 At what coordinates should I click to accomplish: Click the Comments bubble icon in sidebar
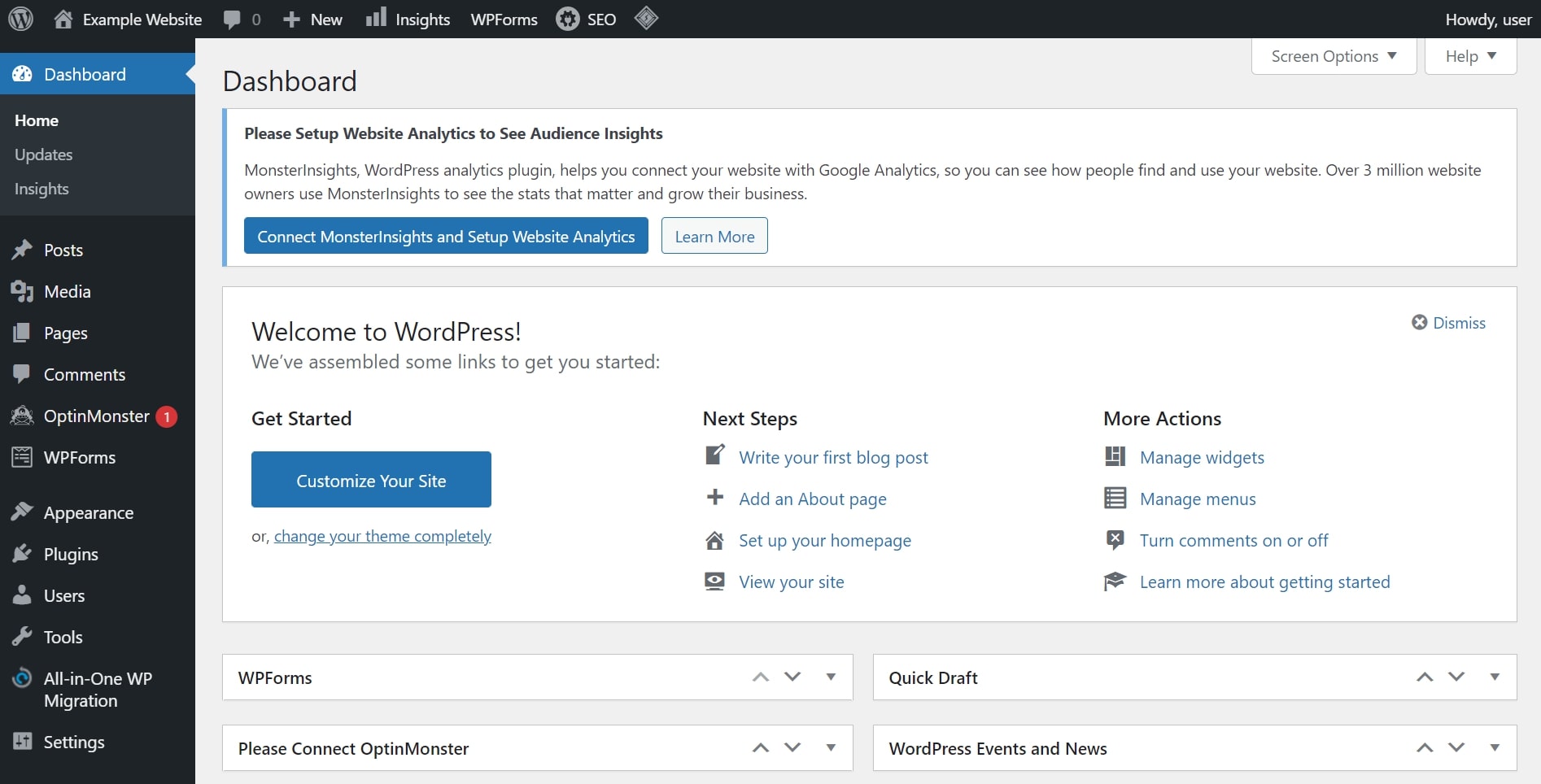tap(22, 374)
